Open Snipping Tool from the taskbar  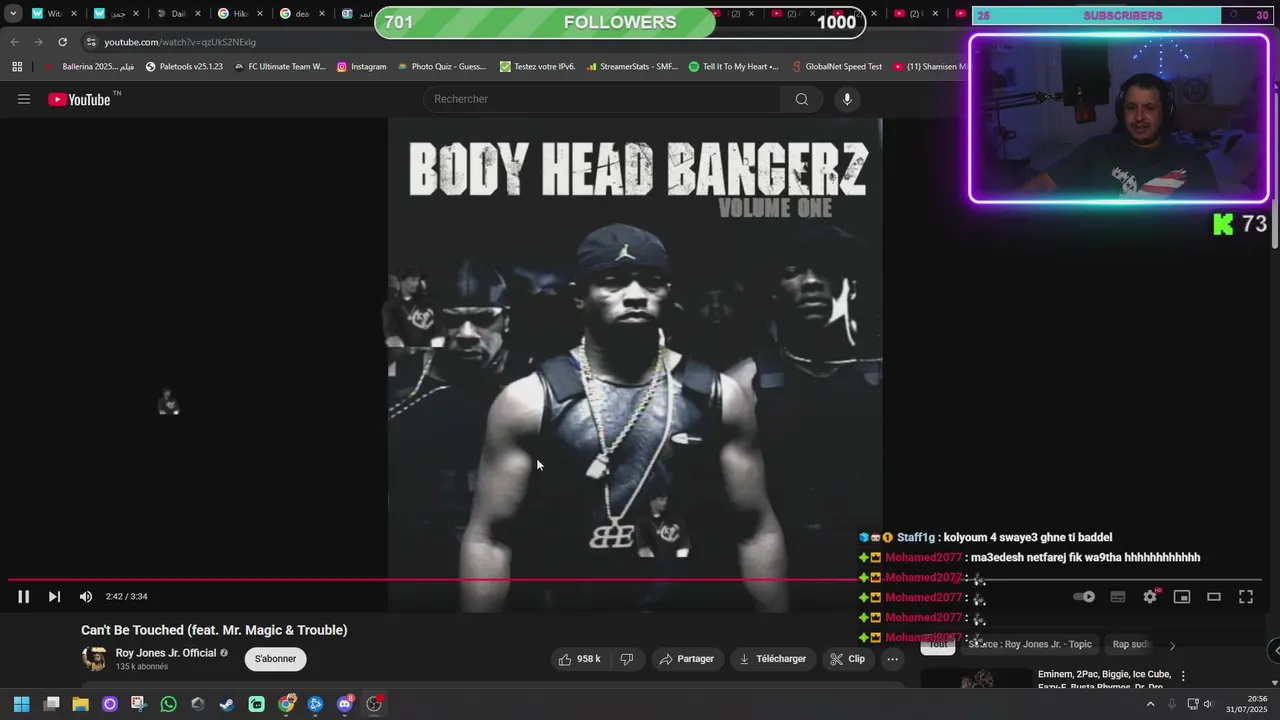pos(138,704)
